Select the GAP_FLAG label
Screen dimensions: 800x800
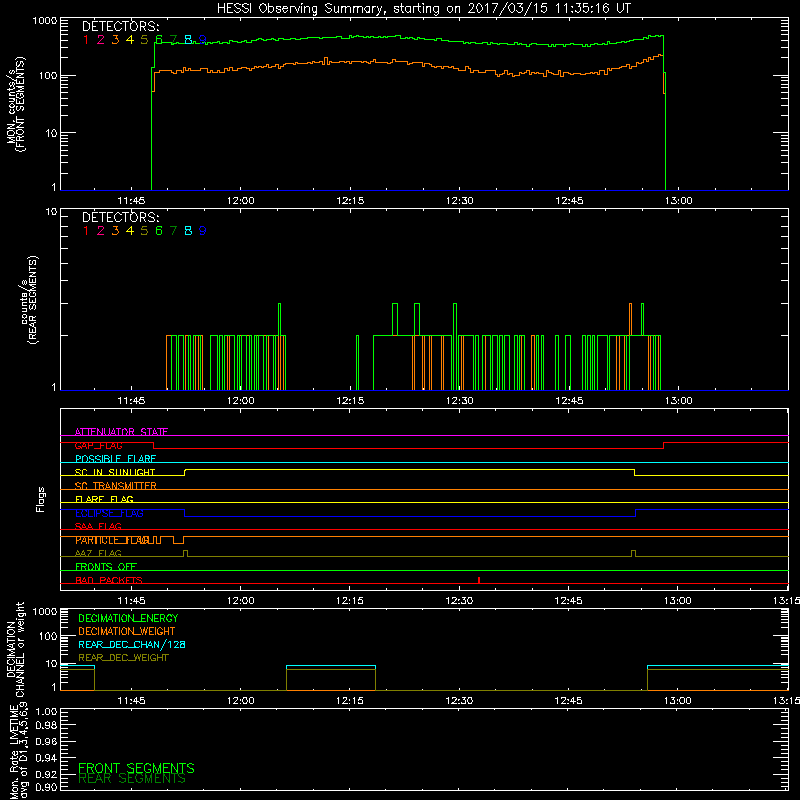[x=98, y=445]
